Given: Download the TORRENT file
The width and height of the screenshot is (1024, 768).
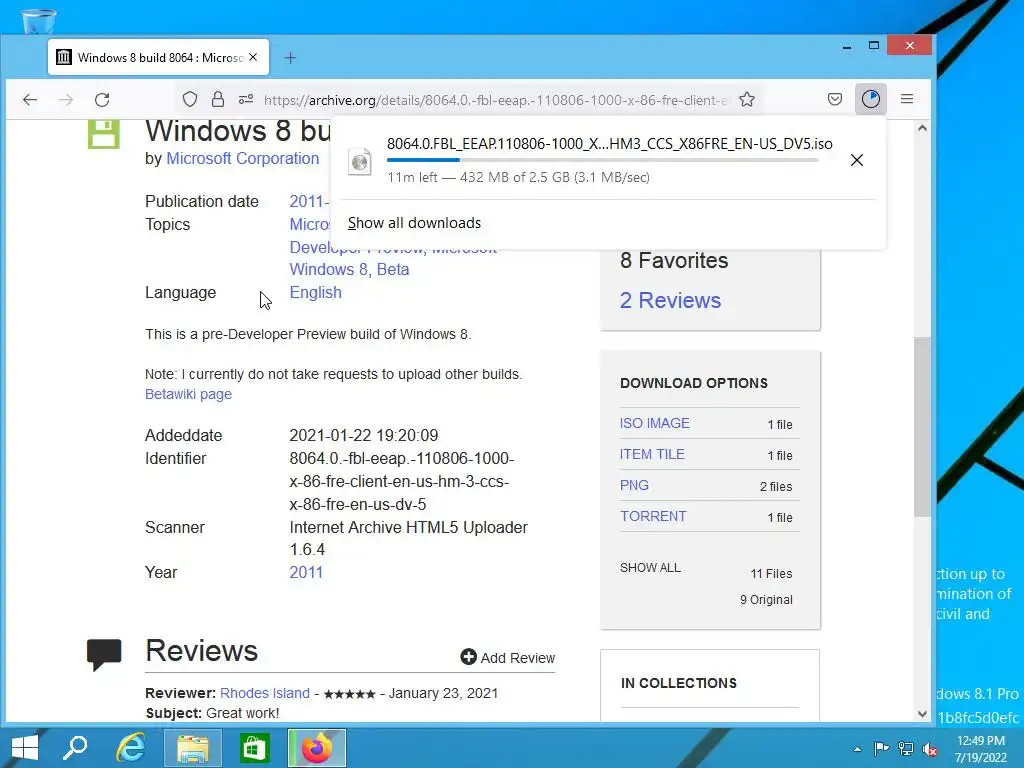Looking at the screenshot, I should tap(653, 517).
